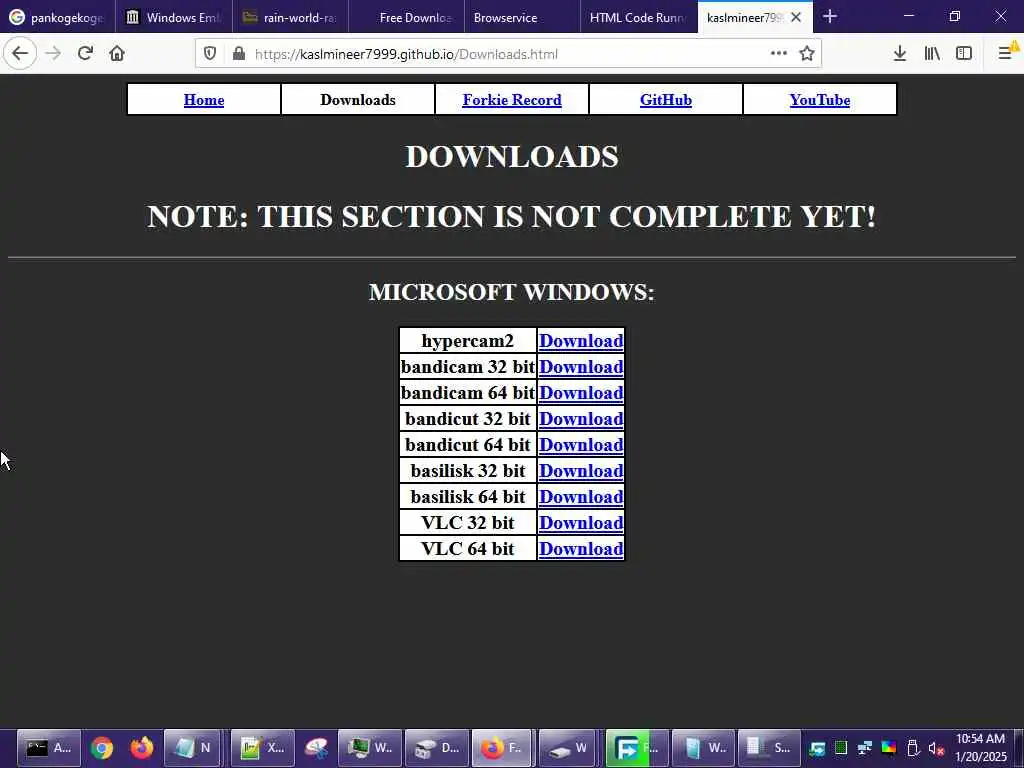Open the taskbar item labeled N
Viewport: 1024px width, 768px height.
click(x=192, y=748)
